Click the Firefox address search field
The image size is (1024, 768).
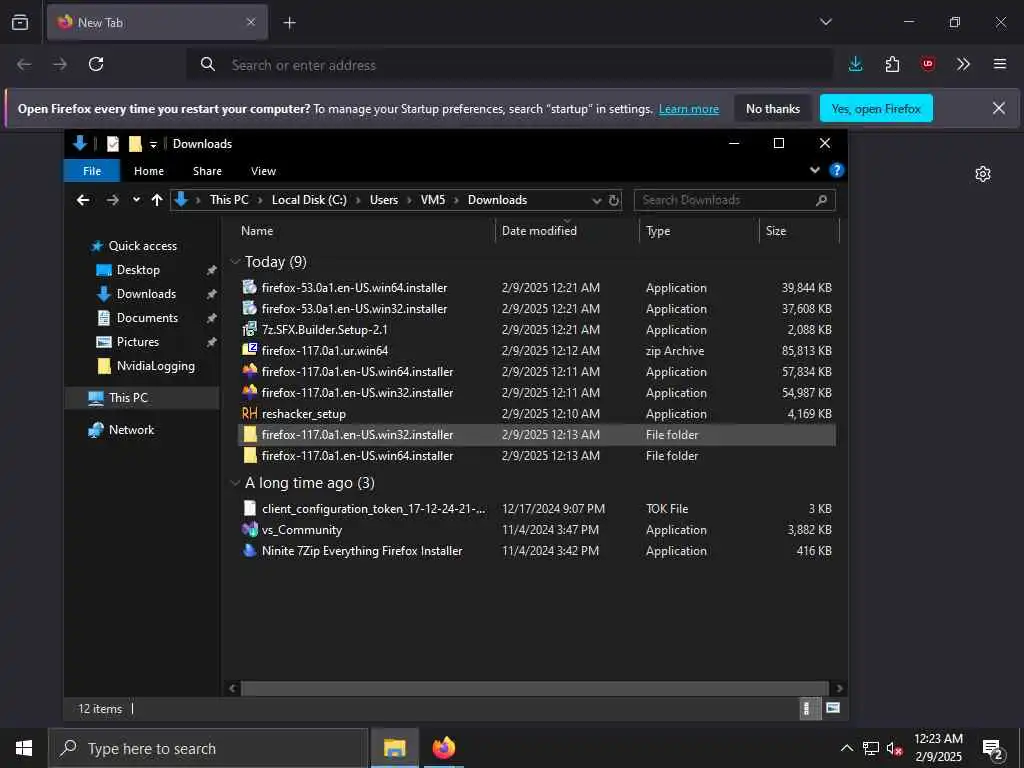point(509,65)
